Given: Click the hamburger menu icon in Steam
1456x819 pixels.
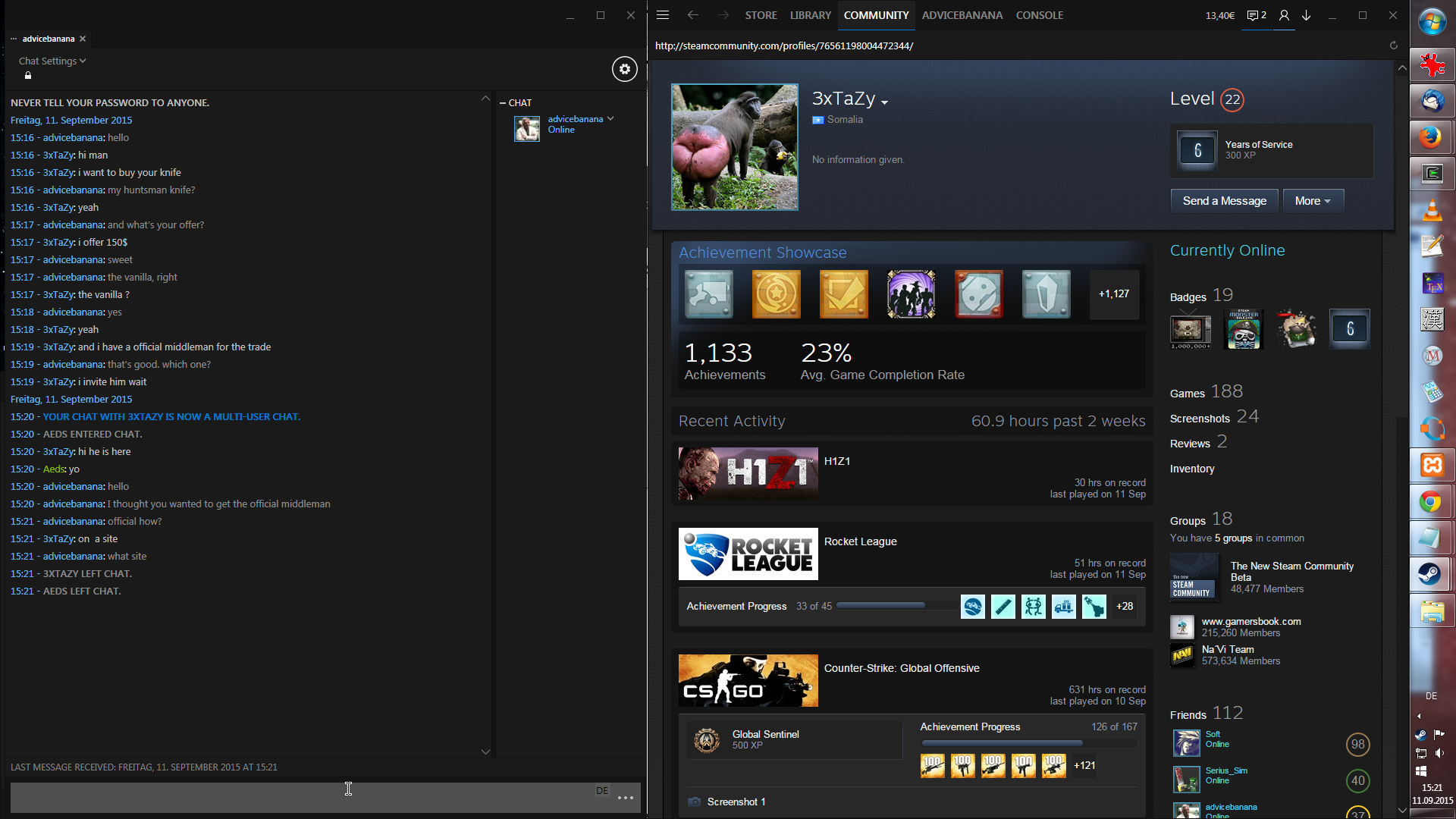Looking at the screenshot, I should [x=663, y=15].
